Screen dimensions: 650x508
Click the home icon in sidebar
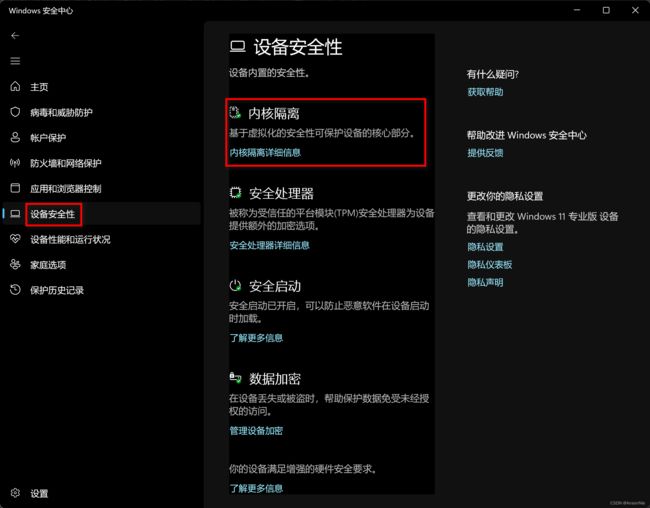tap(15, 86)
